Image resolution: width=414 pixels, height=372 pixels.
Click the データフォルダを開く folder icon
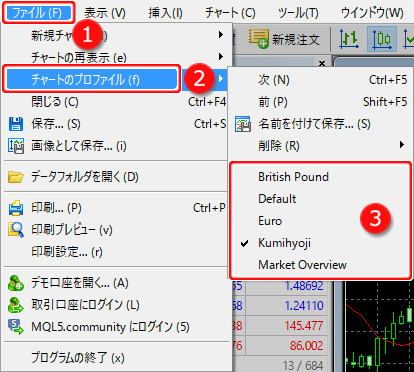pyautogui.click(x=16, y=177)
